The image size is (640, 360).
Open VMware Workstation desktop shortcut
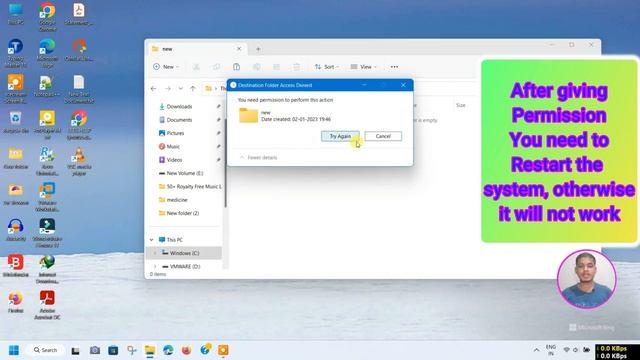[47, 198]
